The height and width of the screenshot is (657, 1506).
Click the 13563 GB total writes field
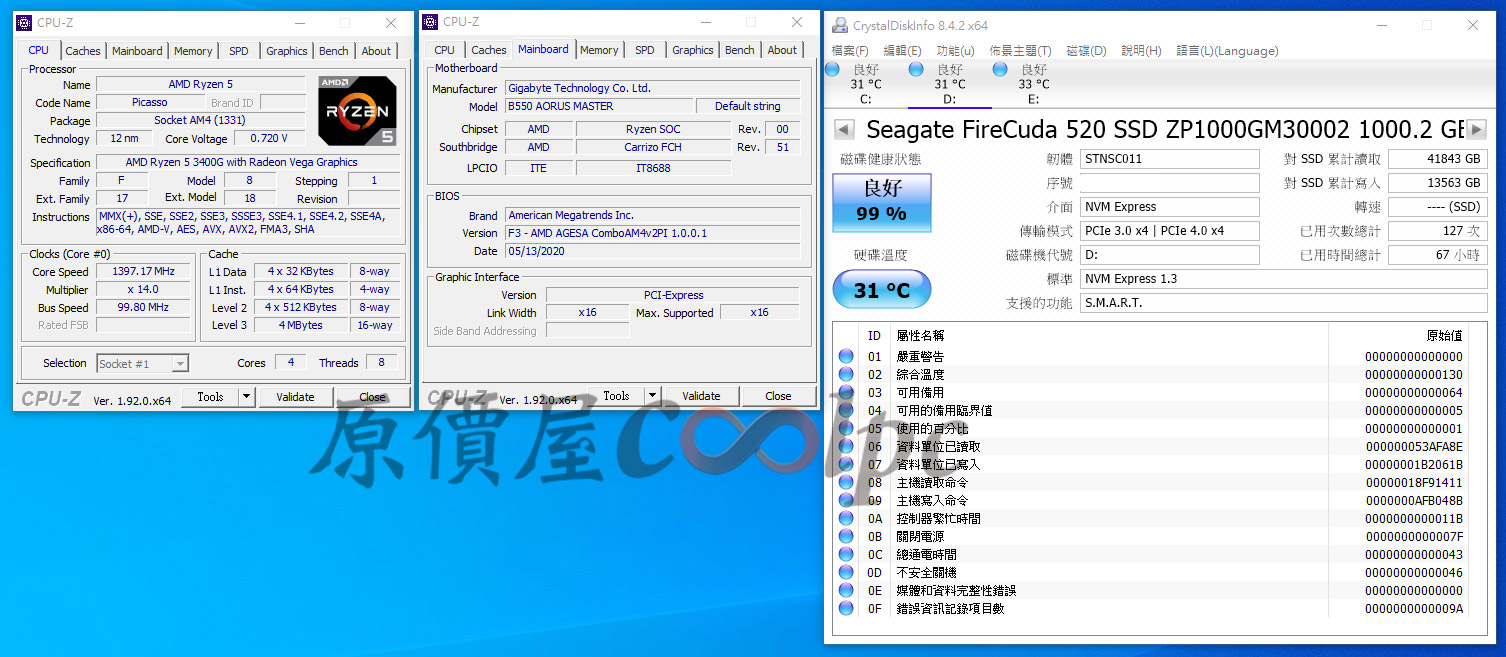pos(1438,183)
